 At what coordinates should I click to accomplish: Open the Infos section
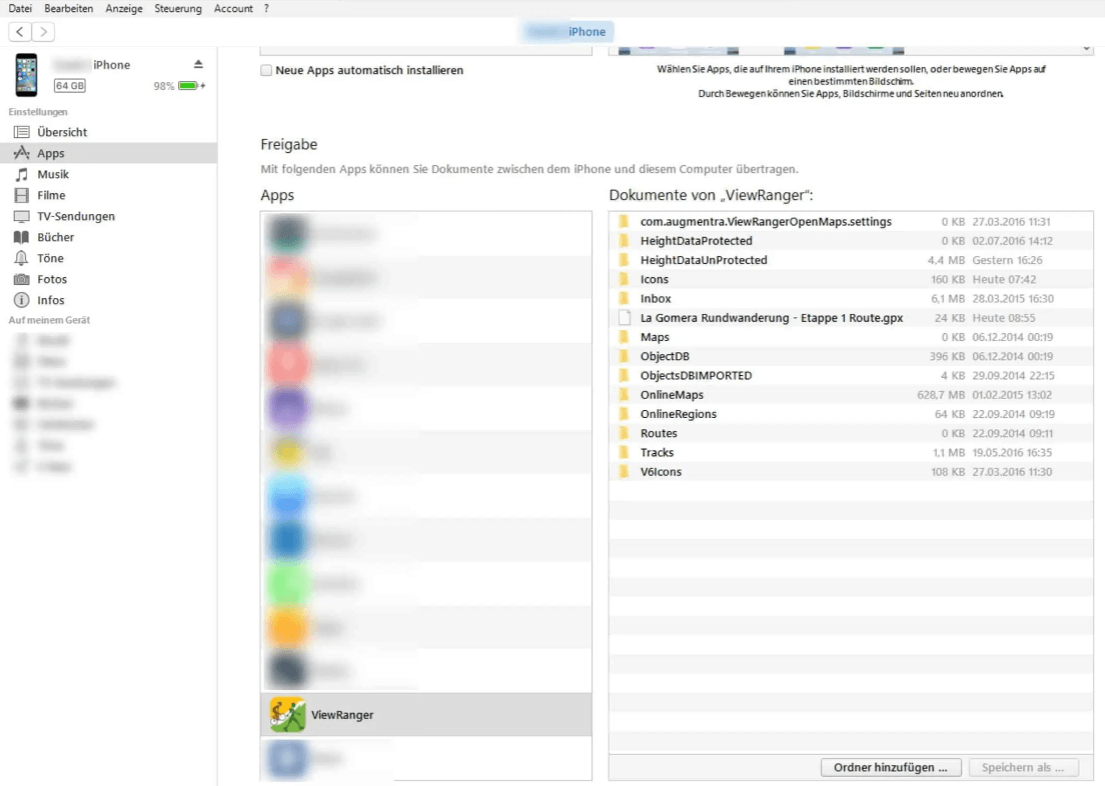pyautogui.click(x=50, y=300)
